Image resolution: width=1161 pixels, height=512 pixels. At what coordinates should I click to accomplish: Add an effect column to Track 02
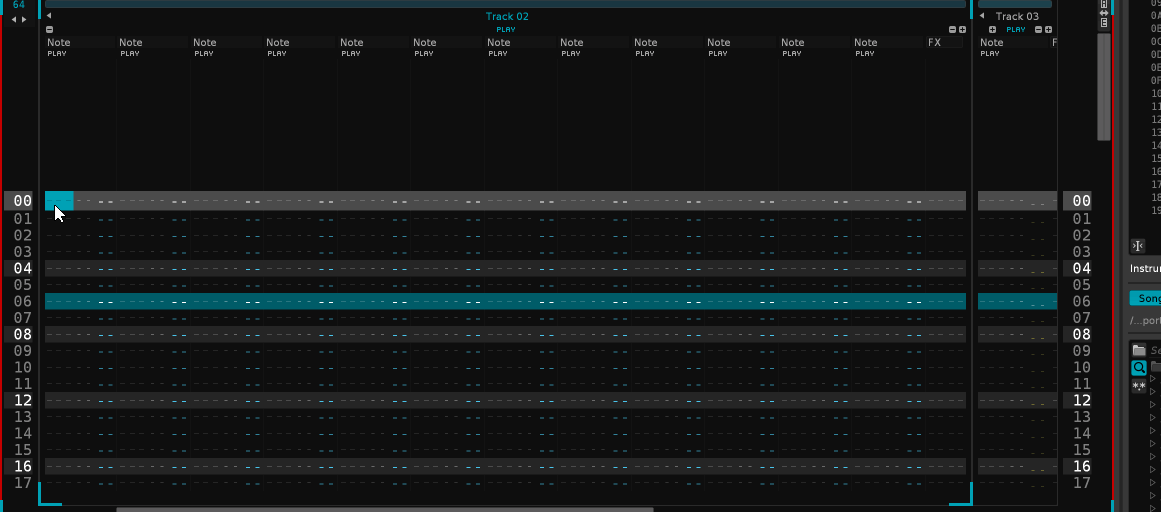coord(963,30)
